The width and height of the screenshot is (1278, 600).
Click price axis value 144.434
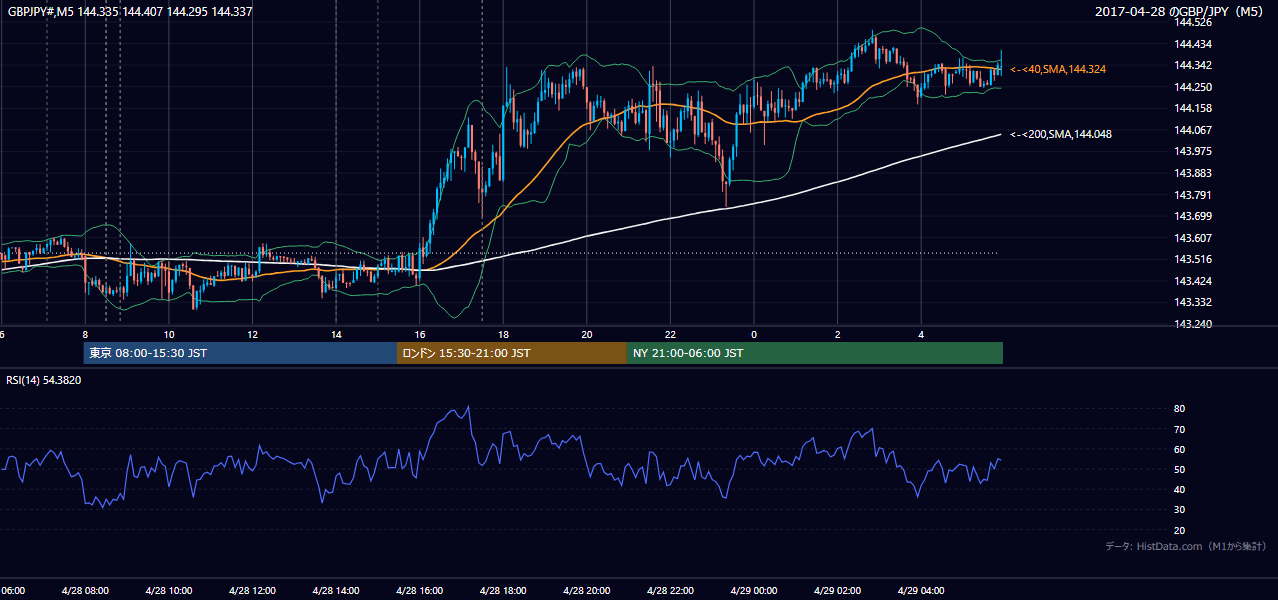point(1194,44)
